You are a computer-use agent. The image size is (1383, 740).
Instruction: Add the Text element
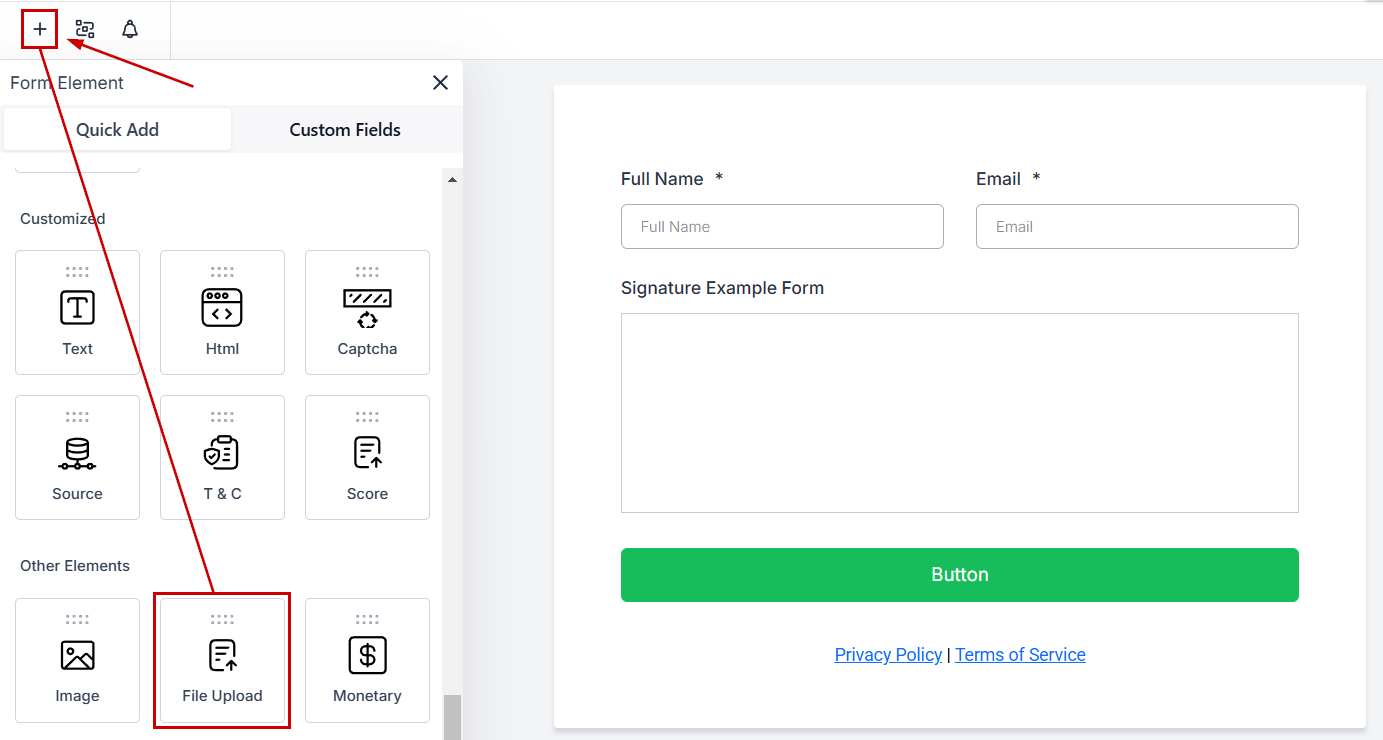click(x=77, y=313)
